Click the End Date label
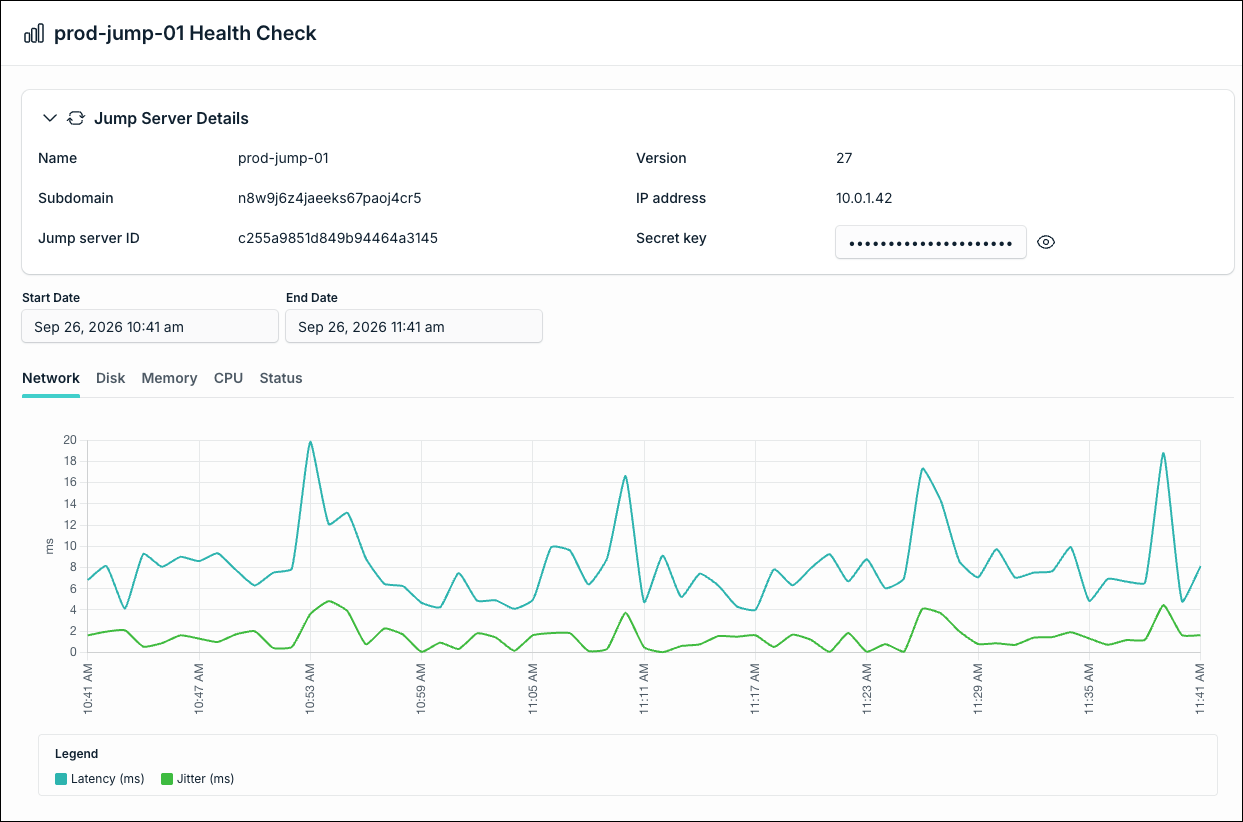The image size is (1243, 822). pos(312,297)
